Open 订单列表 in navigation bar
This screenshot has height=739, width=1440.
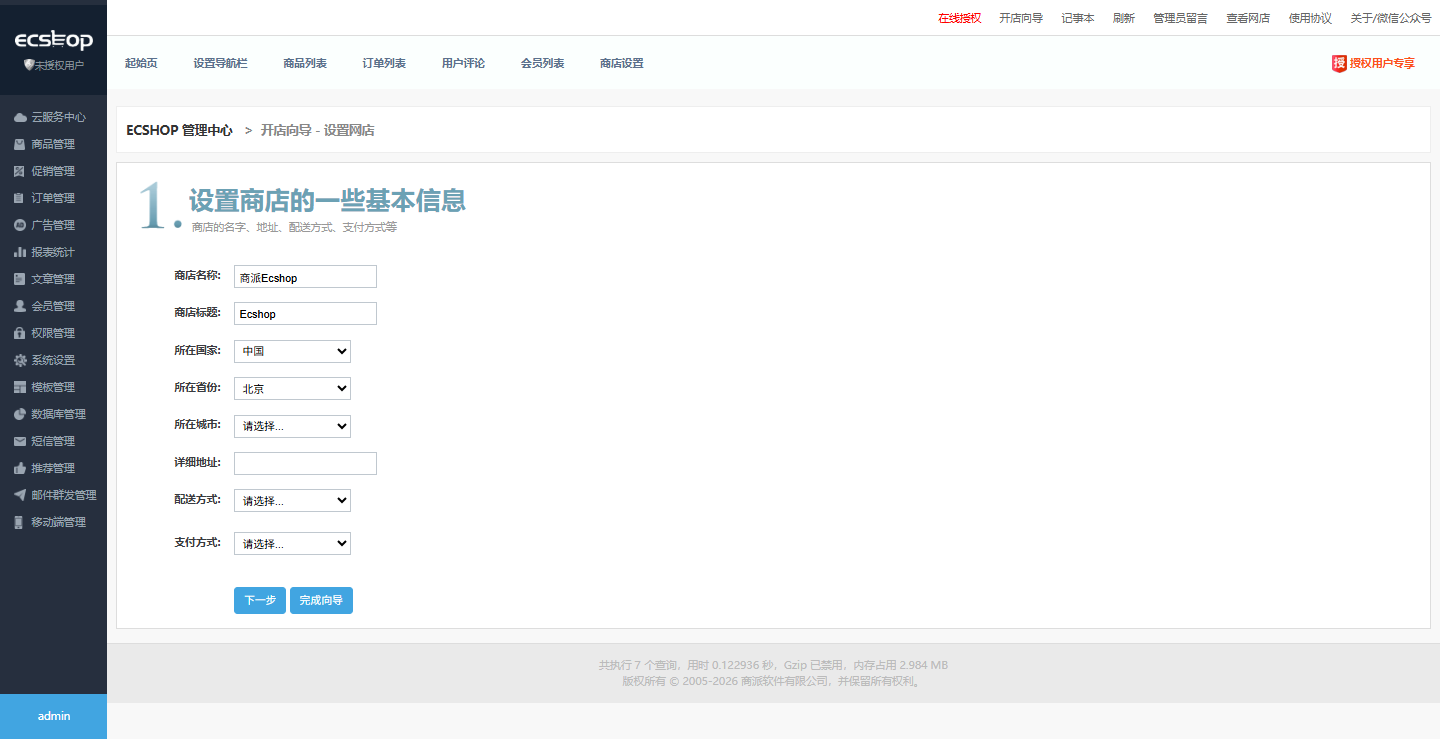pos(384,63)
